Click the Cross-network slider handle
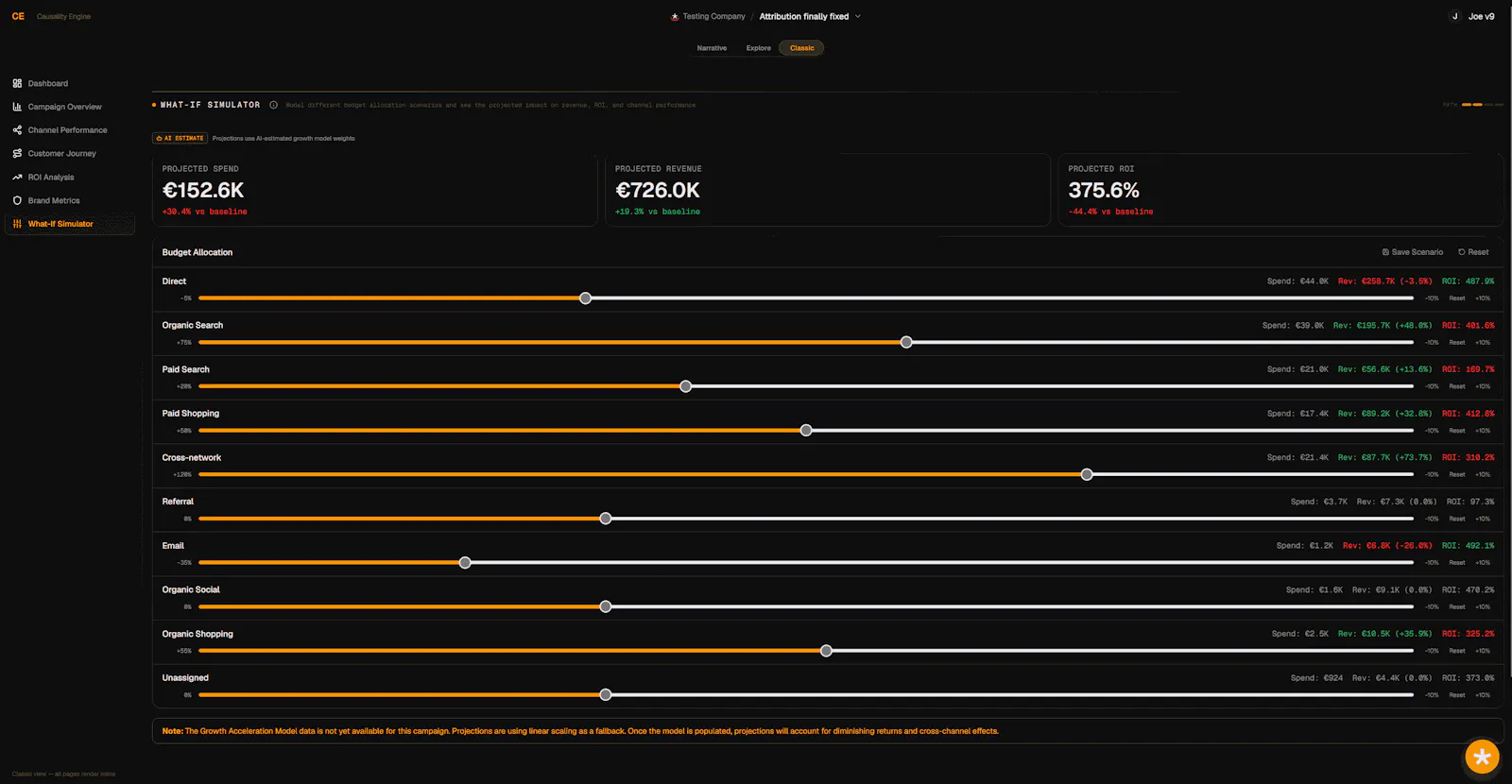This screenshot has width=1512, height=784. point(1087,474)
